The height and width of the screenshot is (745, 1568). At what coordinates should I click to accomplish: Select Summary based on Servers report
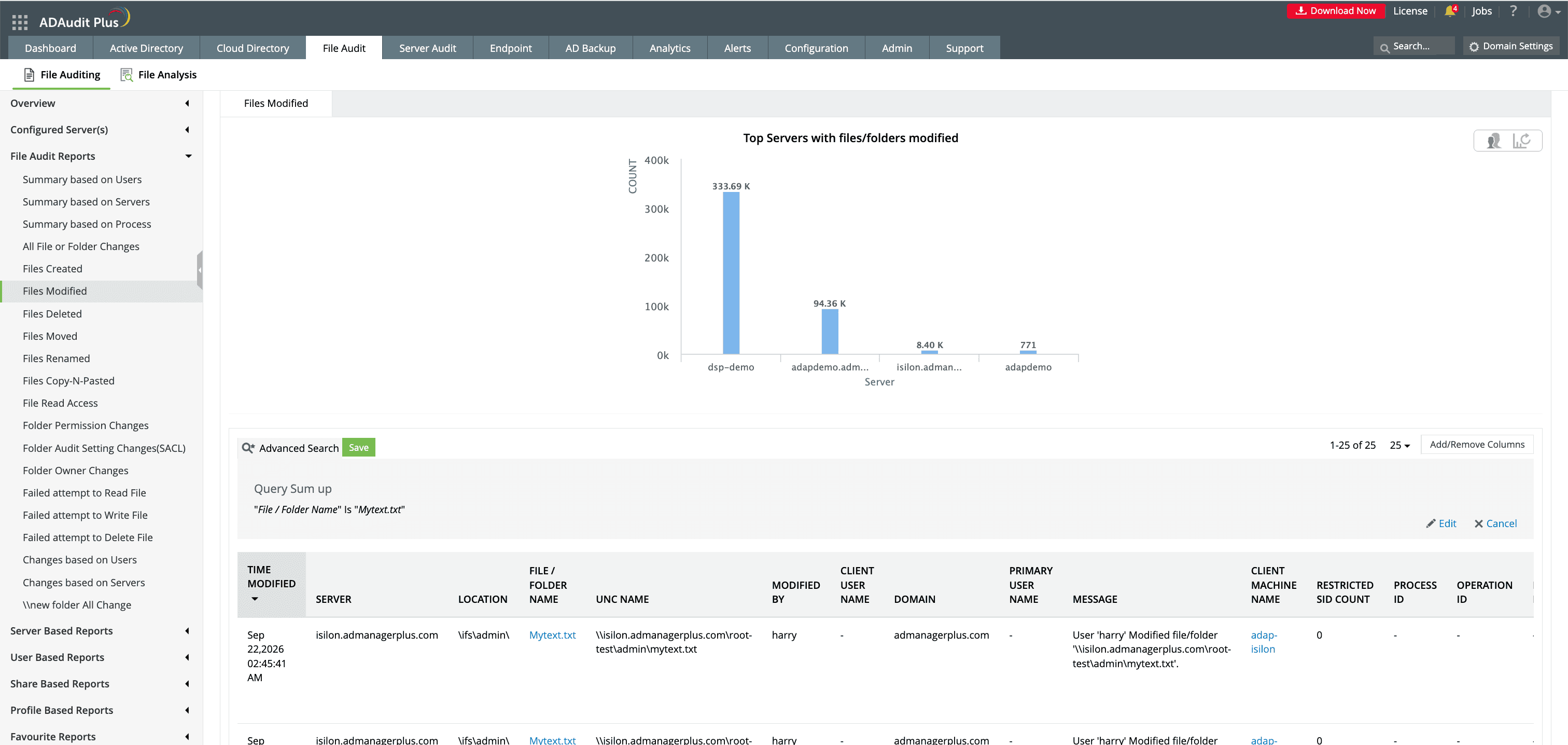86,202
